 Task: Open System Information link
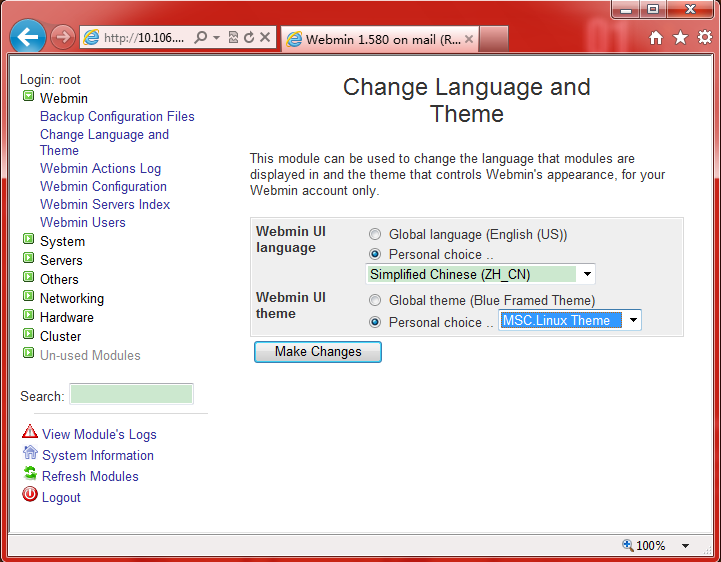coord(98,455)
